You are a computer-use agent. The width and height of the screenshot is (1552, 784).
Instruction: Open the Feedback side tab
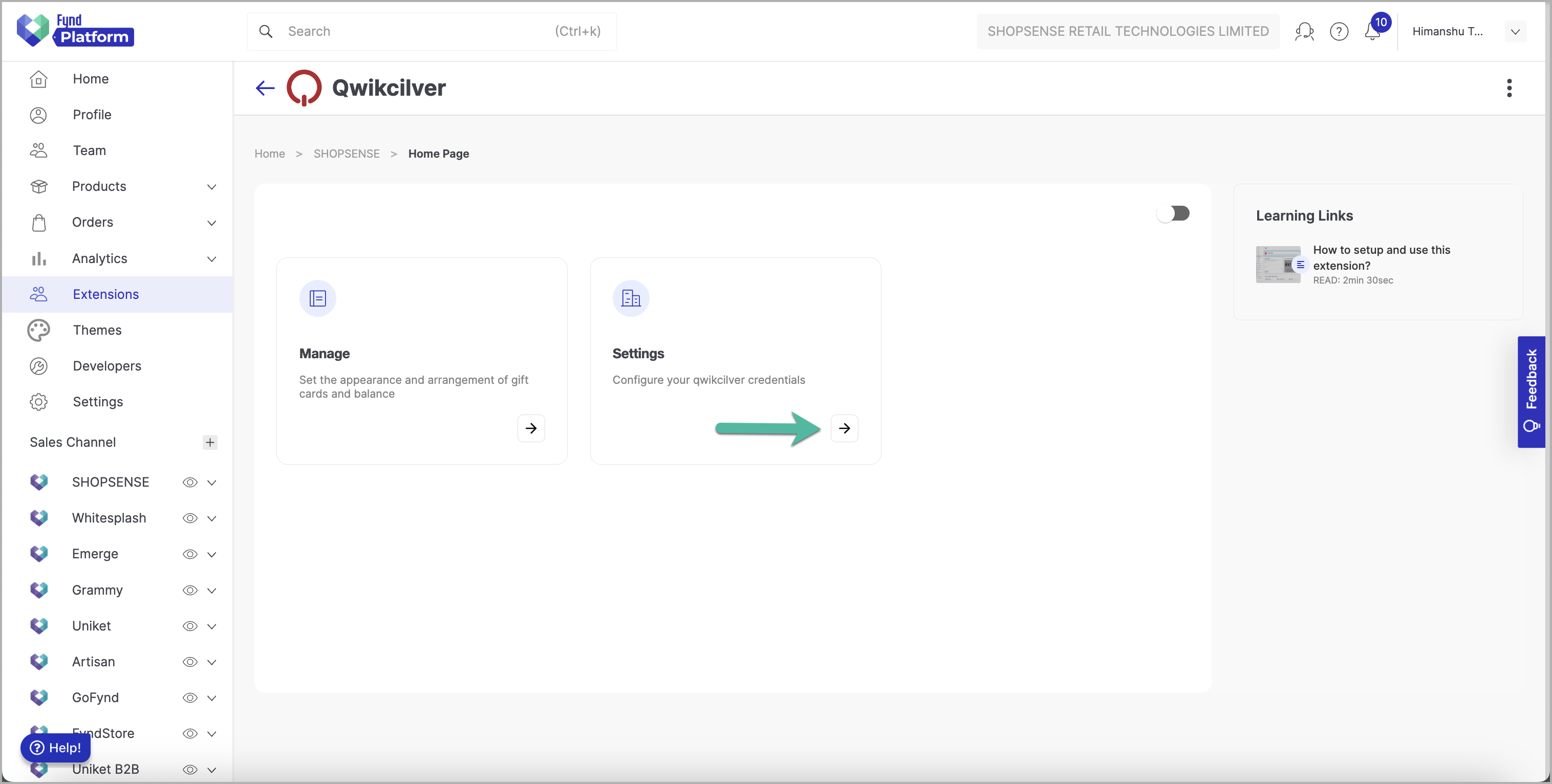(1531, 392)
